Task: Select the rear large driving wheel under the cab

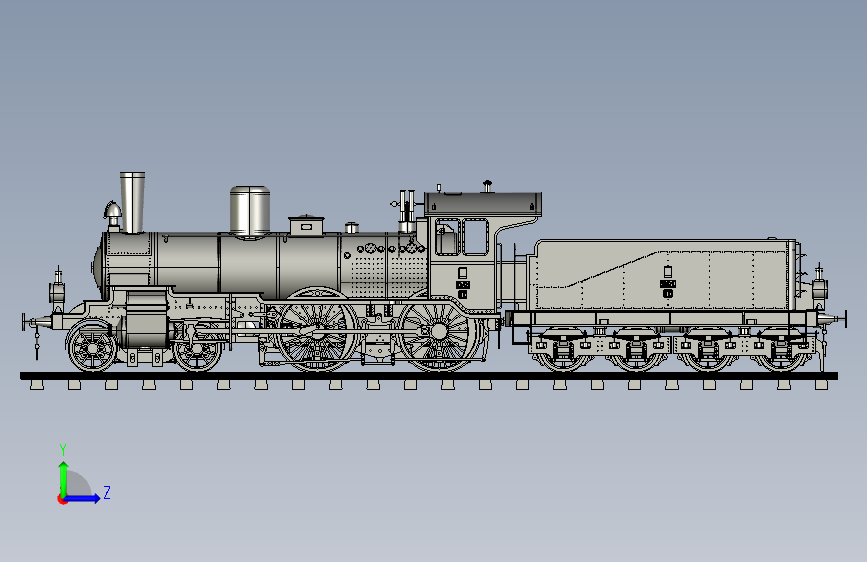Action: tap(439, 331)
